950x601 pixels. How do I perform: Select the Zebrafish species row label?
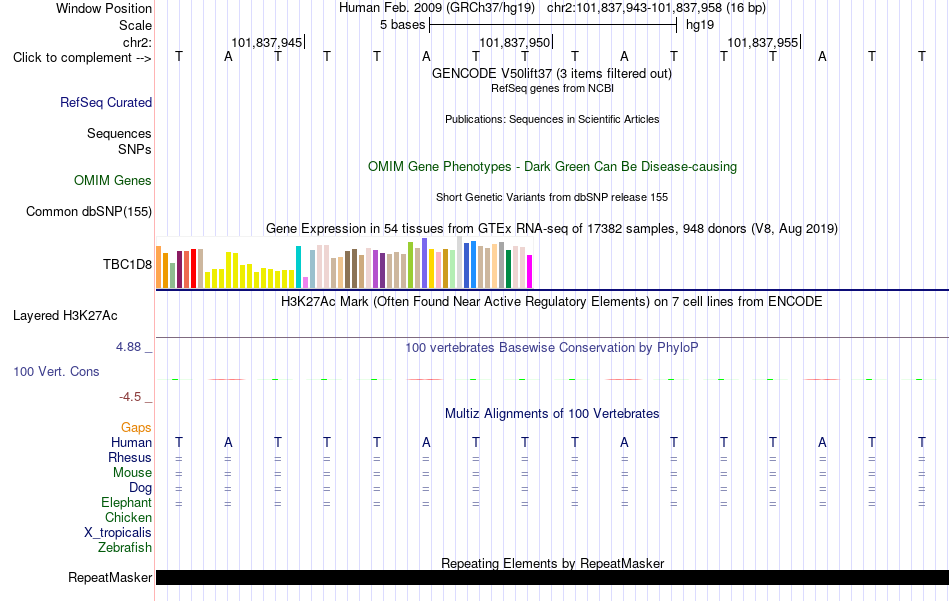125,547
